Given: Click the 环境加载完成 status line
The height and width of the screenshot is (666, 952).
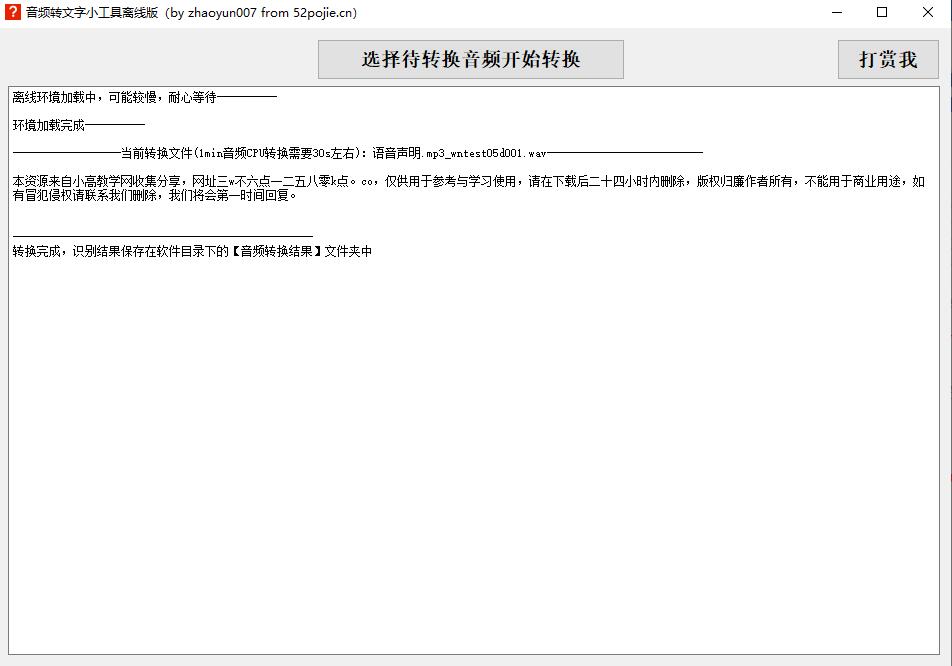Looking at the screenshot, I should pos(50,125).
